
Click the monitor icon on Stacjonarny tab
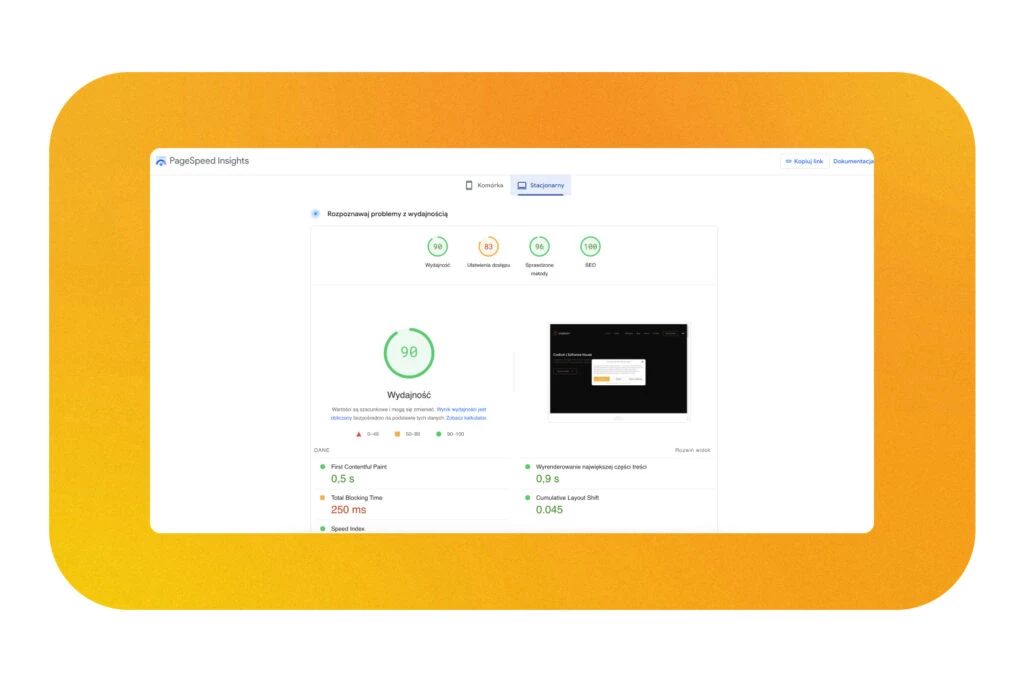point(522,185)
